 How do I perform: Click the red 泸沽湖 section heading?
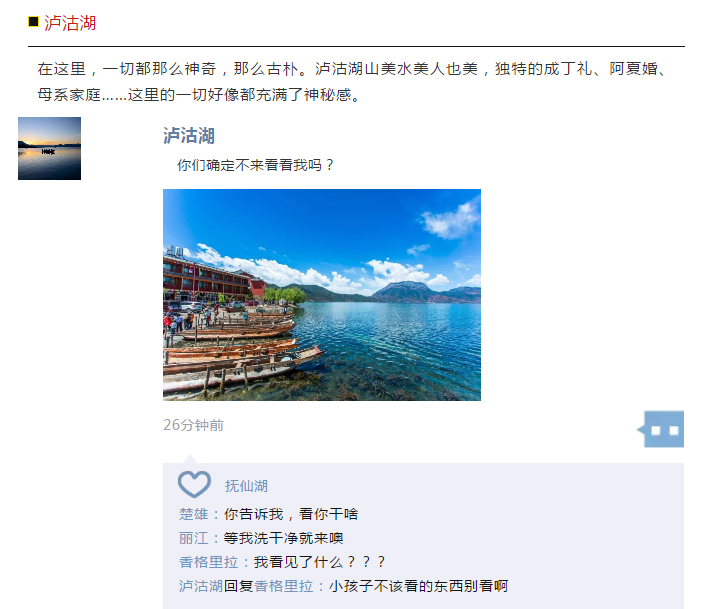70,23
